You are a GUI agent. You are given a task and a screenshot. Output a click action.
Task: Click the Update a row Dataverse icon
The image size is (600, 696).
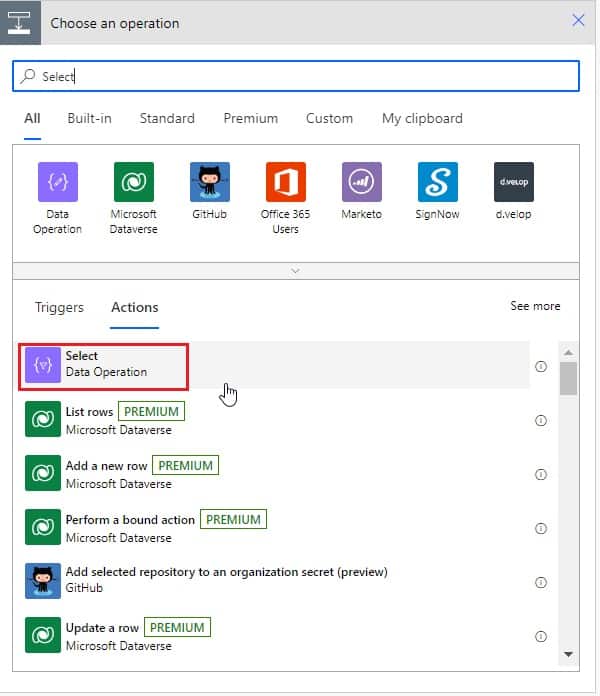click(43, 635)
